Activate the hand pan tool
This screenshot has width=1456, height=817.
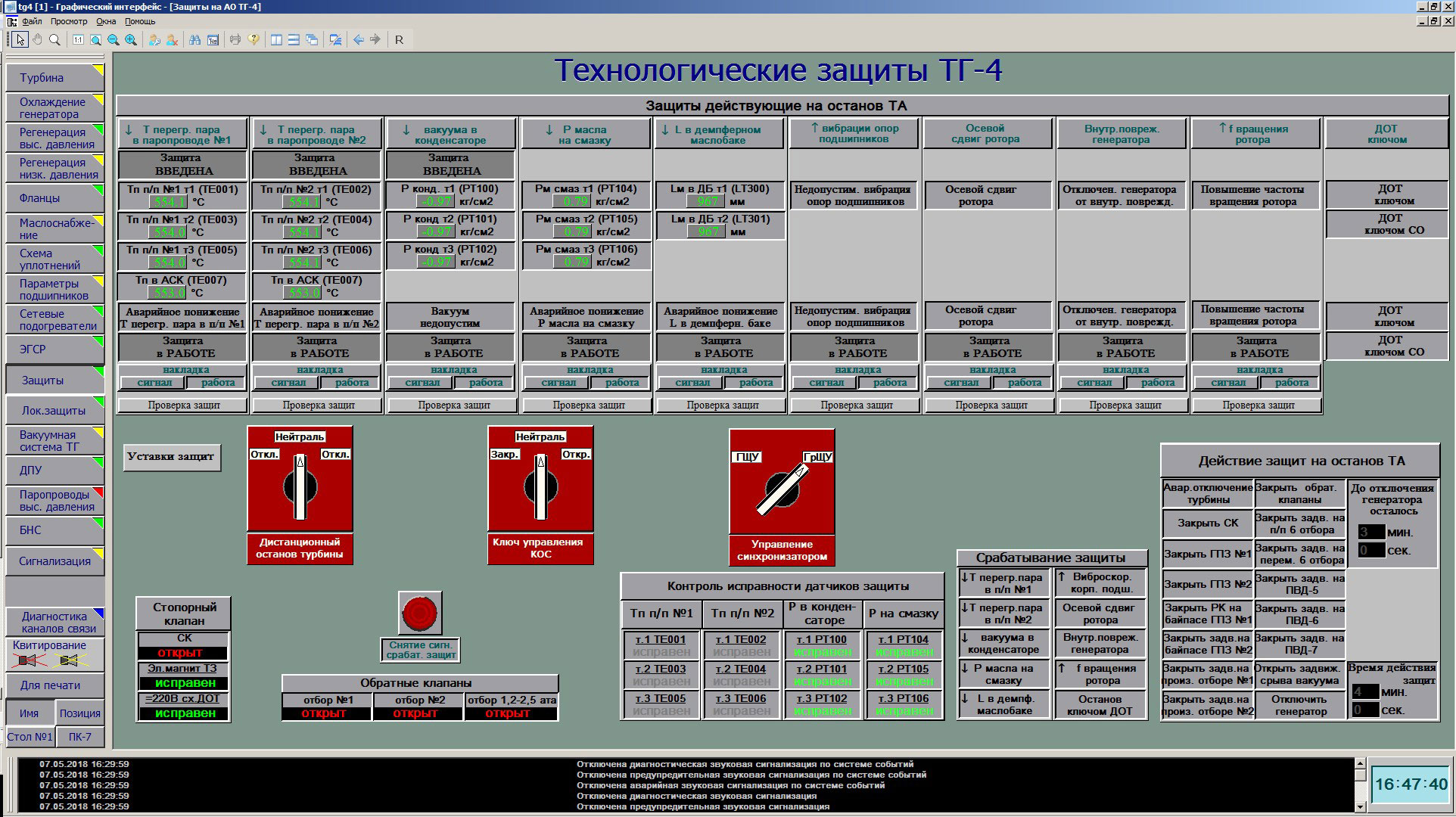[x=37, y=39]
